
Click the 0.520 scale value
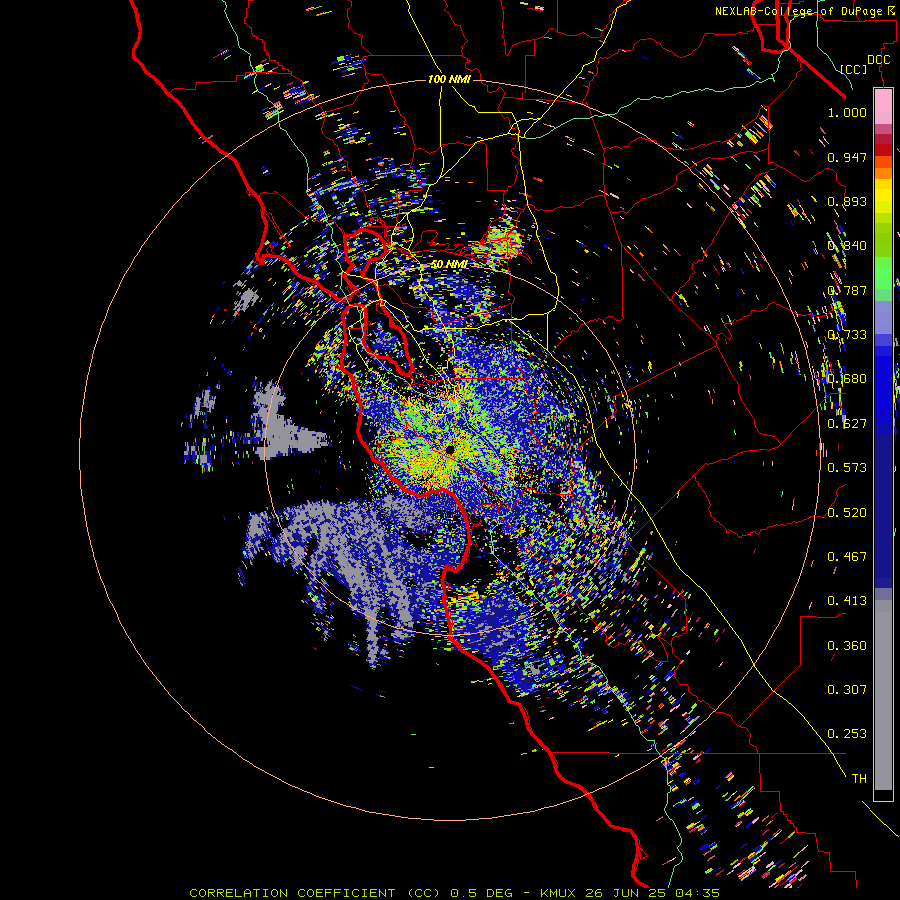point(847,513)
